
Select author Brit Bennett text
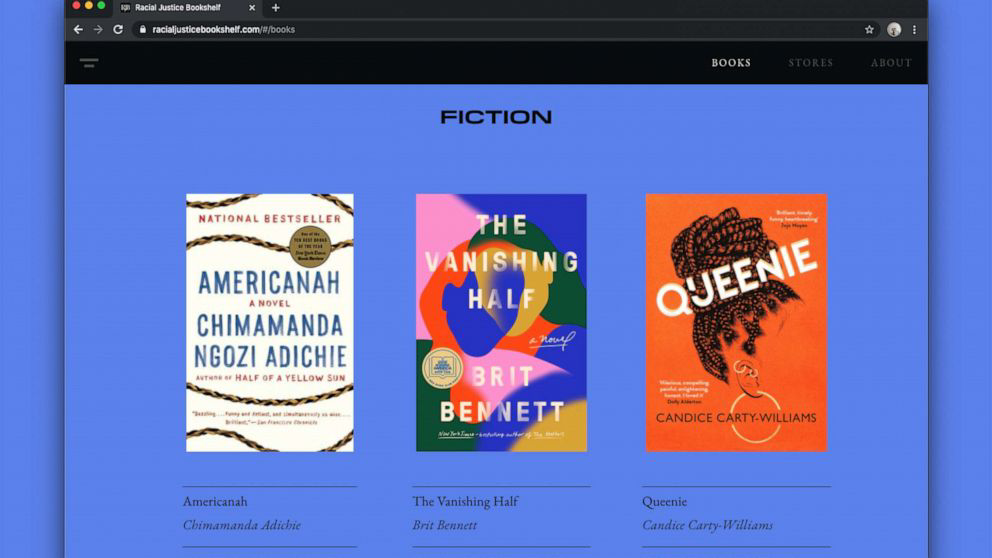445,524
